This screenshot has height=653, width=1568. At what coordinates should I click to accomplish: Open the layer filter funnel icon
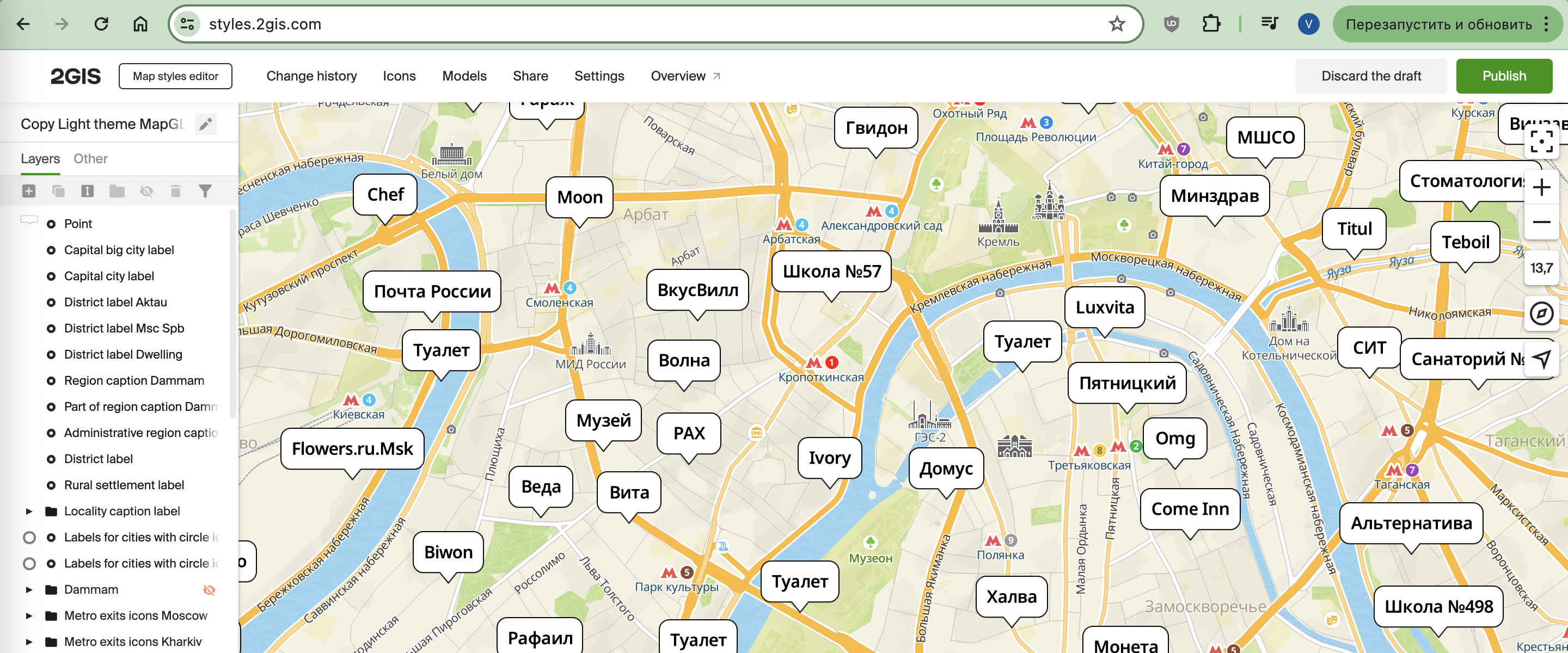click(205, 191)
